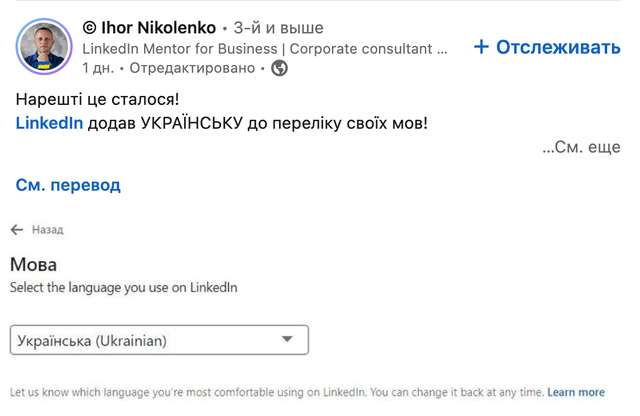The image size is (640, 416).
Task: Click the © symbol before the author name
Action: [89, 27]
